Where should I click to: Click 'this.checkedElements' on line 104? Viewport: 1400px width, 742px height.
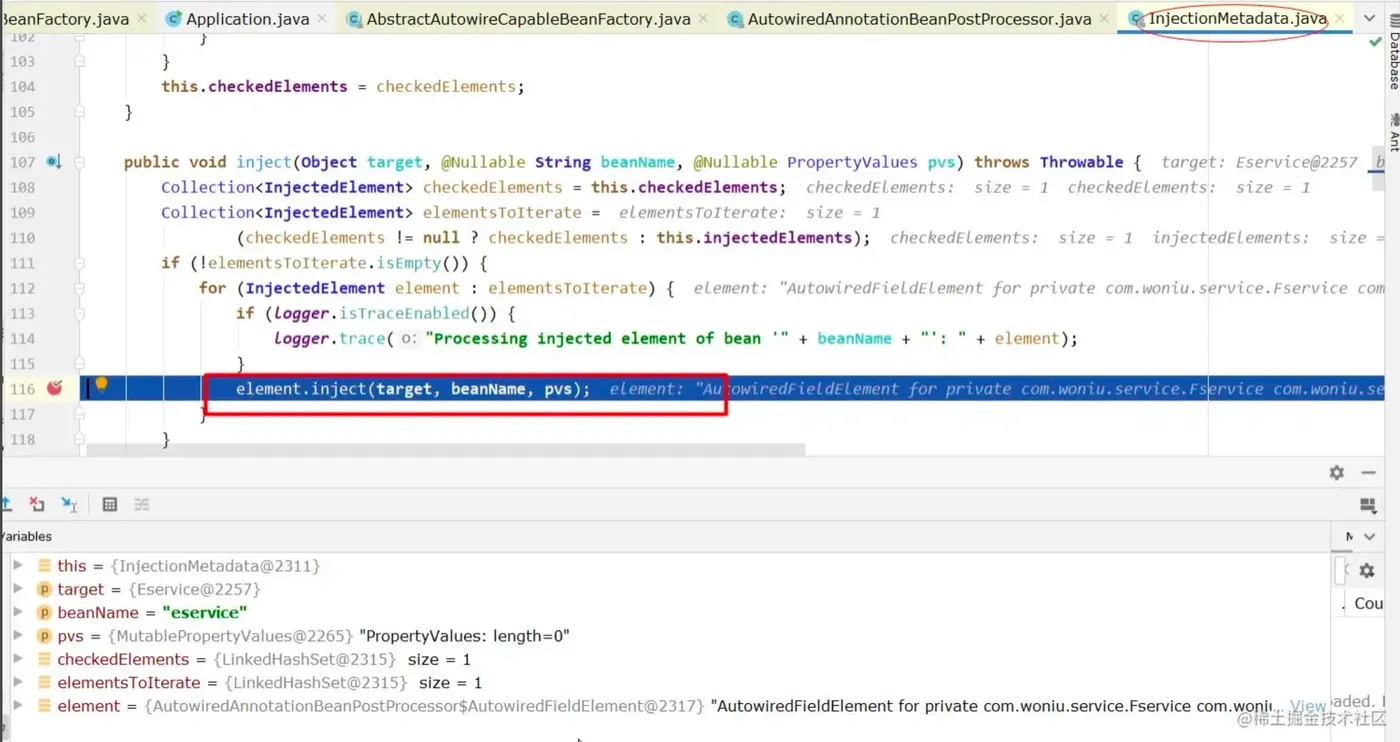click(254, 86)
